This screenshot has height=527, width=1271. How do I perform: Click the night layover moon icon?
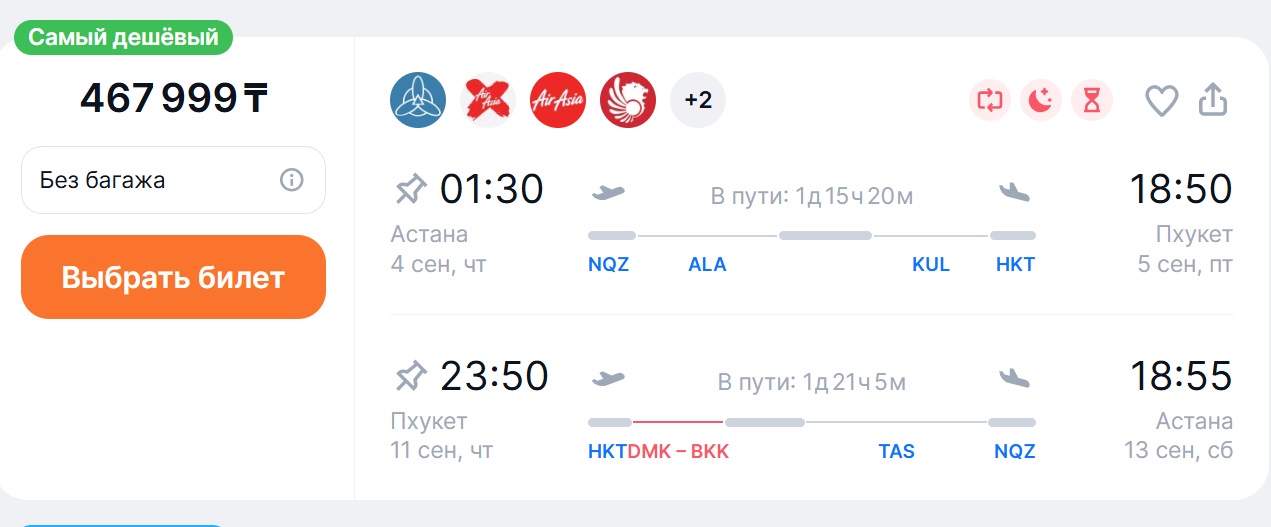pos(1041,100)
